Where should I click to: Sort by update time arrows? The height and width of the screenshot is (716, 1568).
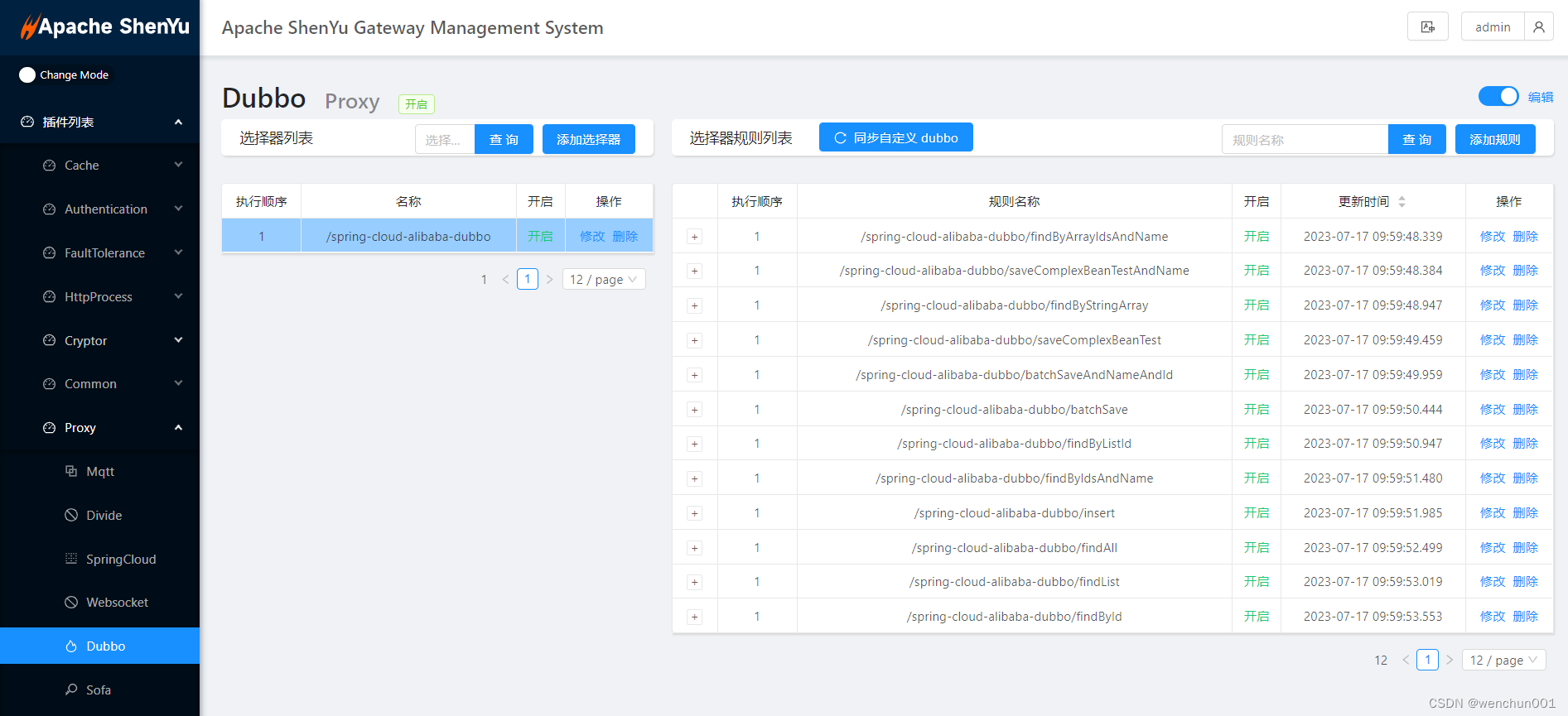coord(1402,201)
